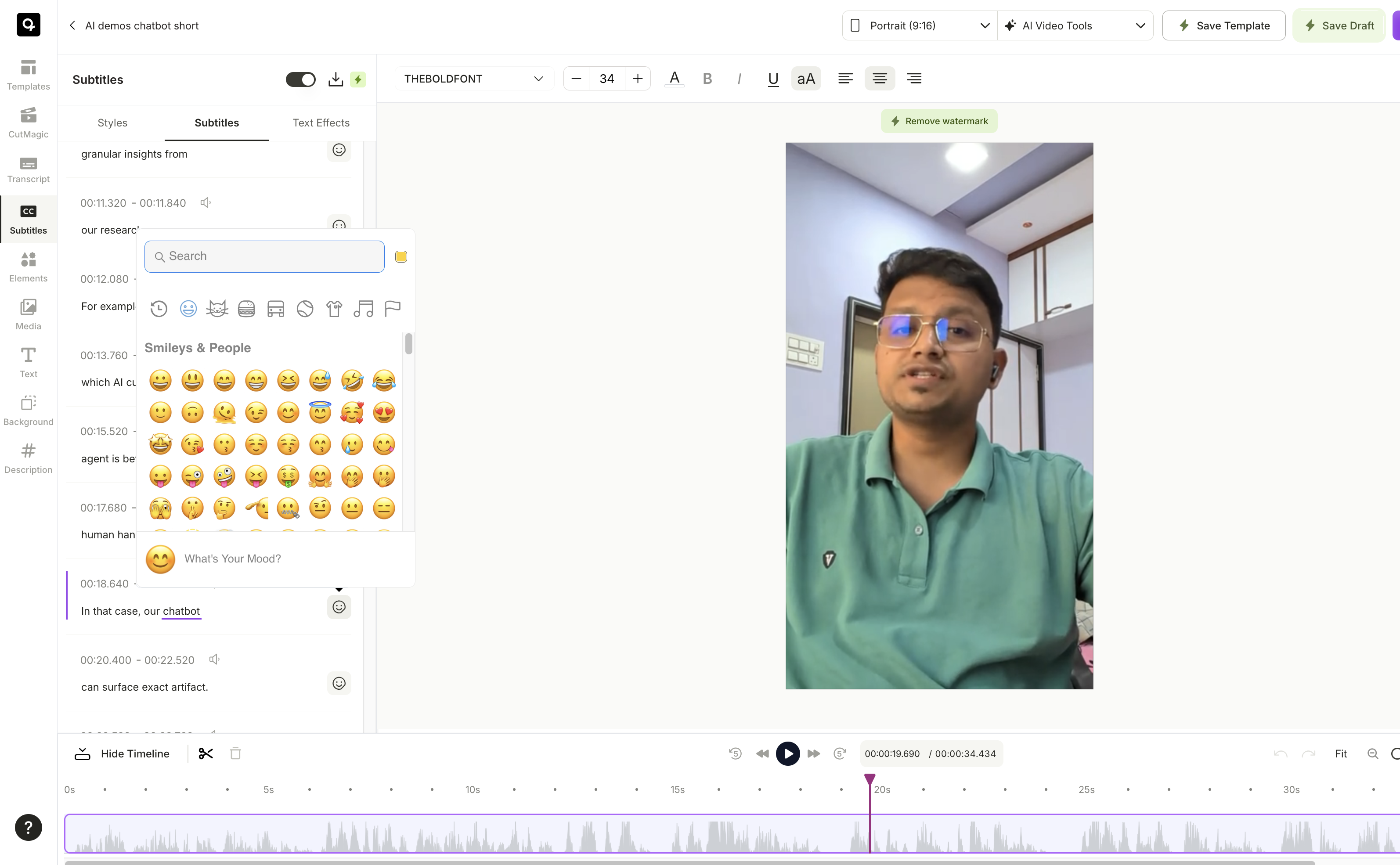Rewind 5 seconds with the back-5 button

pyautogui.click(x=735, y=753)
